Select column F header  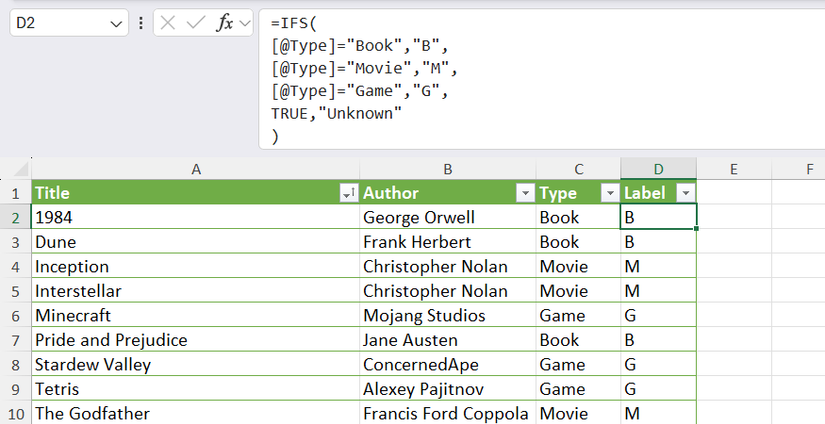pos(798,169)
